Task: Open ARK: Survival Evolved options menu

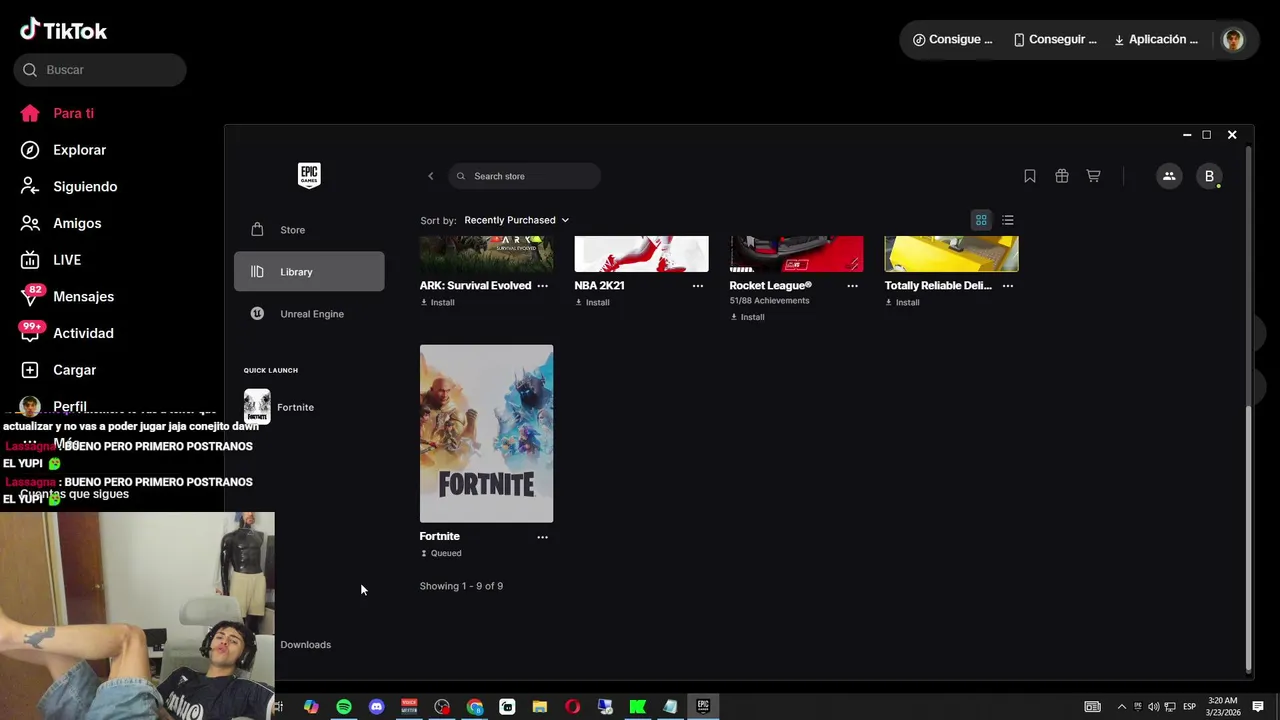Action: 543,286
